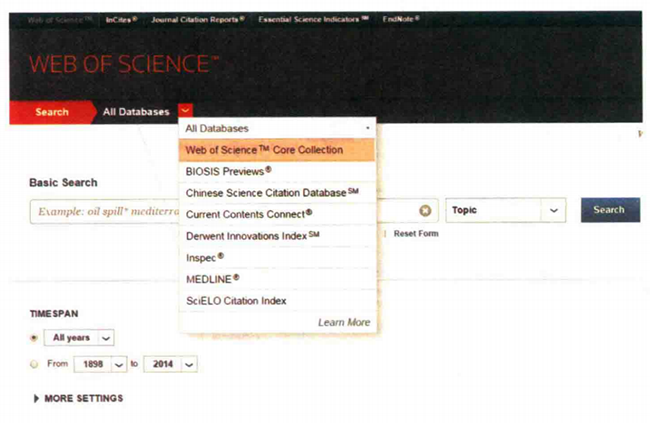Open the InCites link
This screenshot has width=650, height=423.
pyautogui.click(x=121, y=19)
